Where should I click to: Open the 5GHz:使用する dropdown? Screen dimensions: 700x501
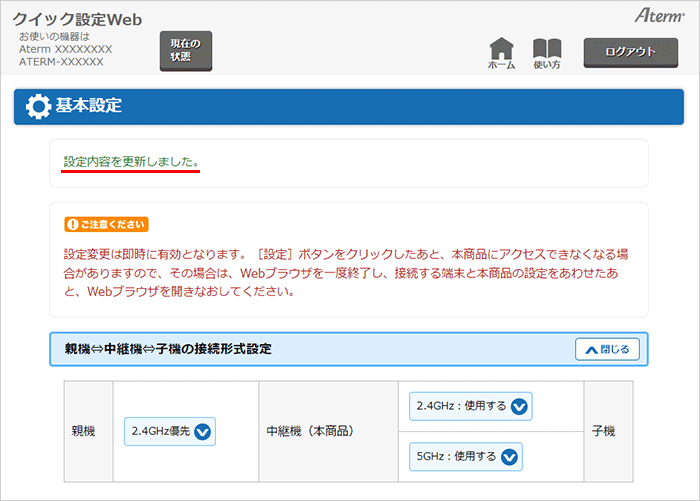pos(466,457)
